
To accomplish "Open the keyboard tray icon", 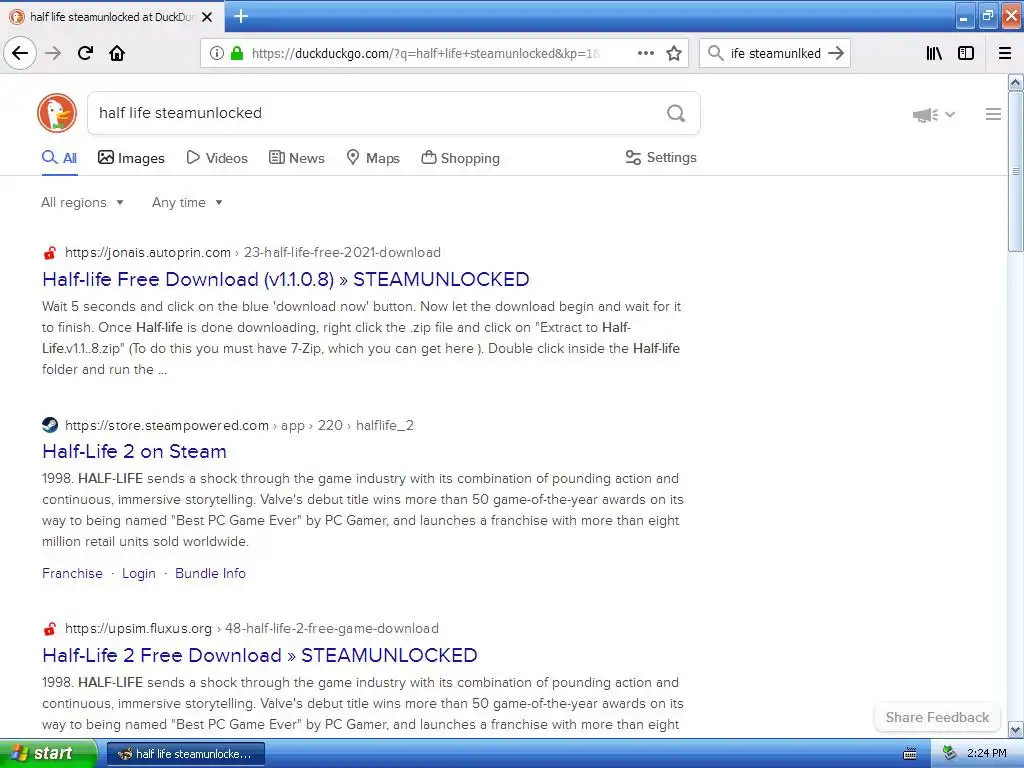I will (910, 754).
